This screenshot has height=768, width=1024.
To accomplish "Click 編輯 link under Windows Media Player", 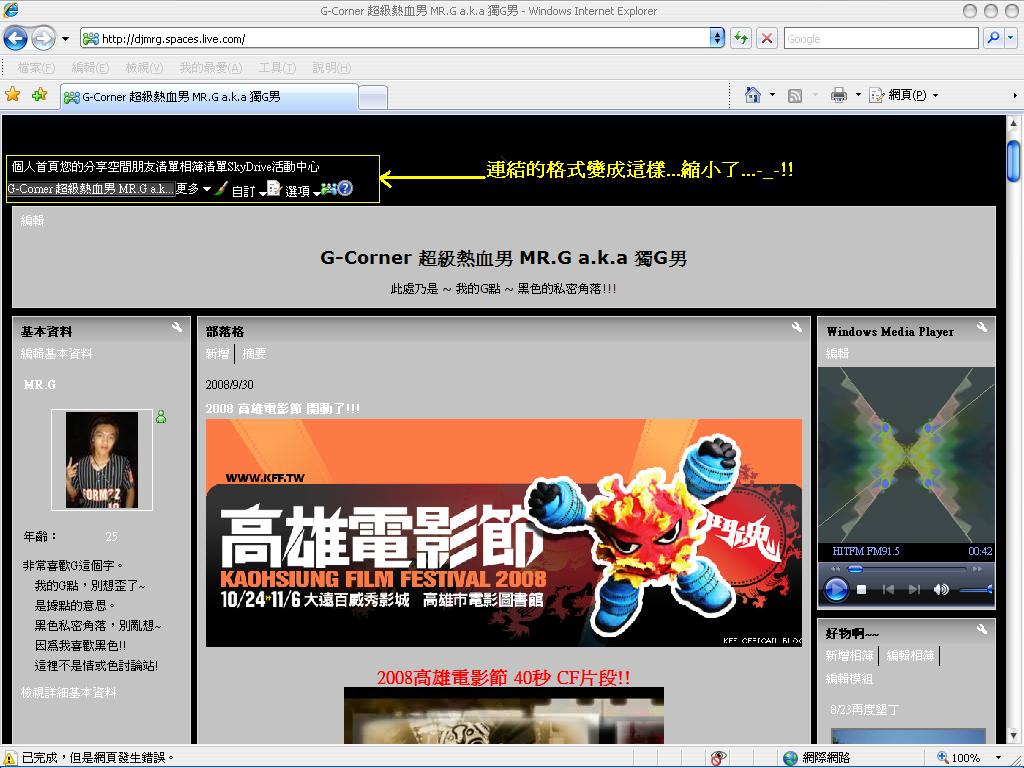I will (837, 354).
